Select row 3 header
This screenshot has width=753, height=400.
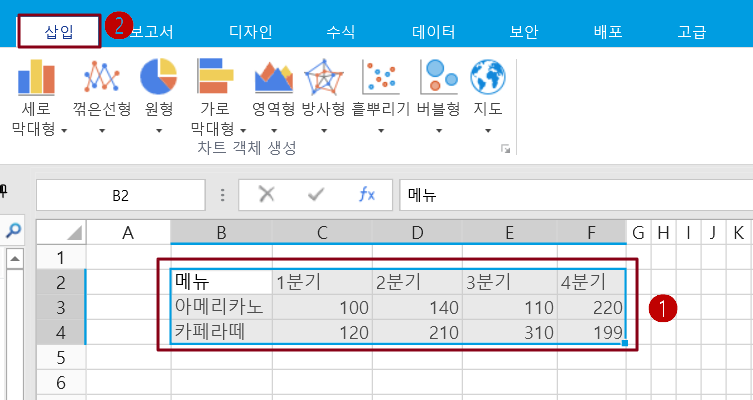click(60, 307)
